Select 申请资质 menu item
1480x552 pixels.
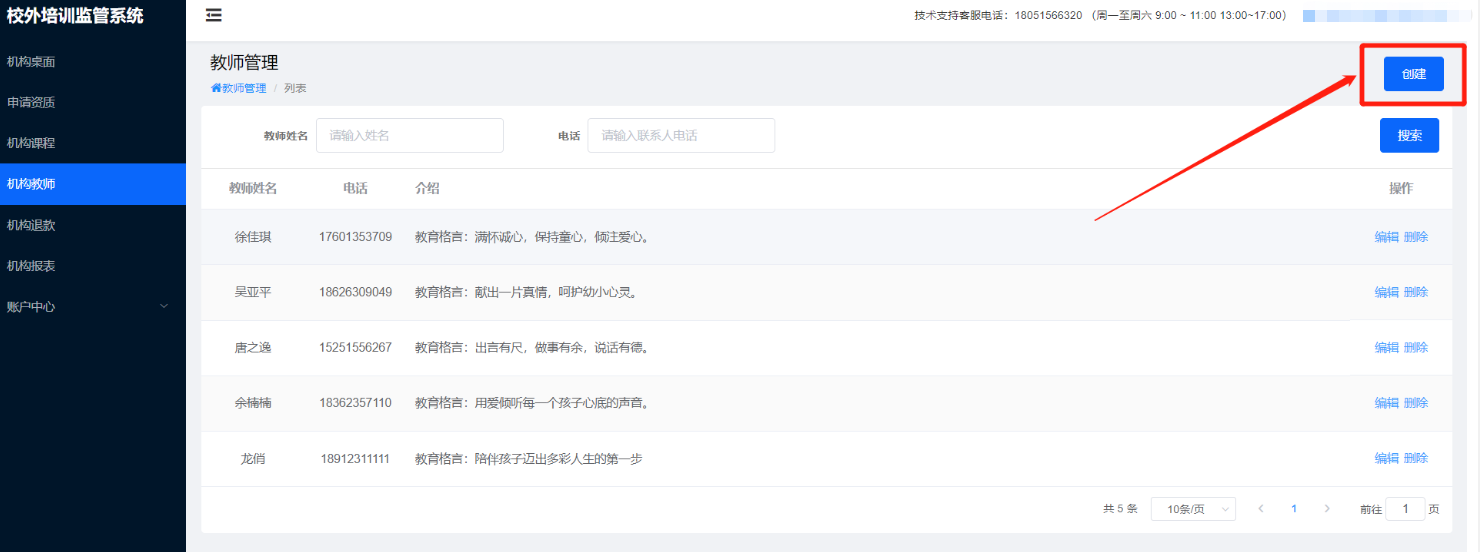[x=92, y=102]
